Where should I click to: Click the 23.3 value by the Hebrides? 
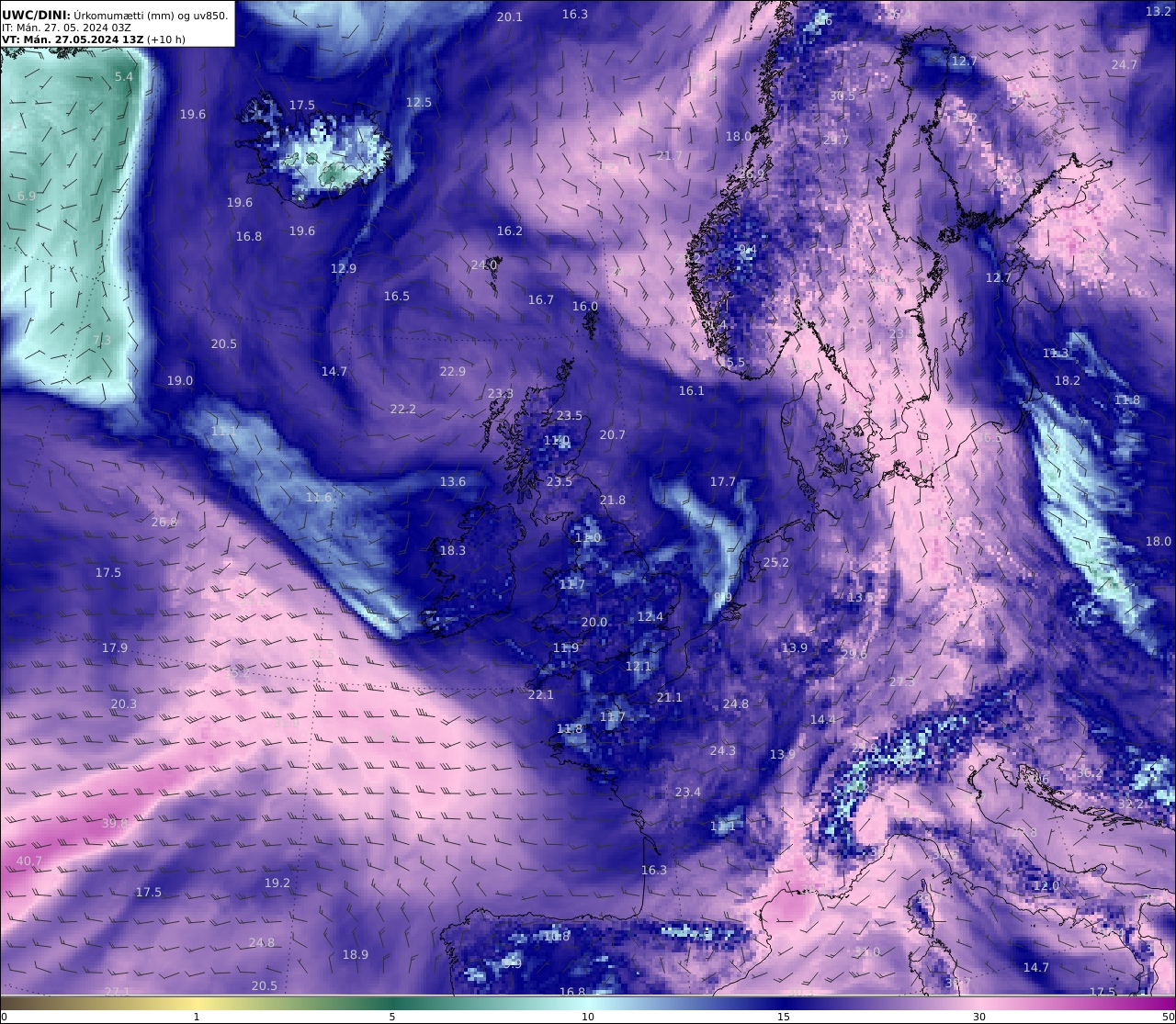tap(501, 394)
